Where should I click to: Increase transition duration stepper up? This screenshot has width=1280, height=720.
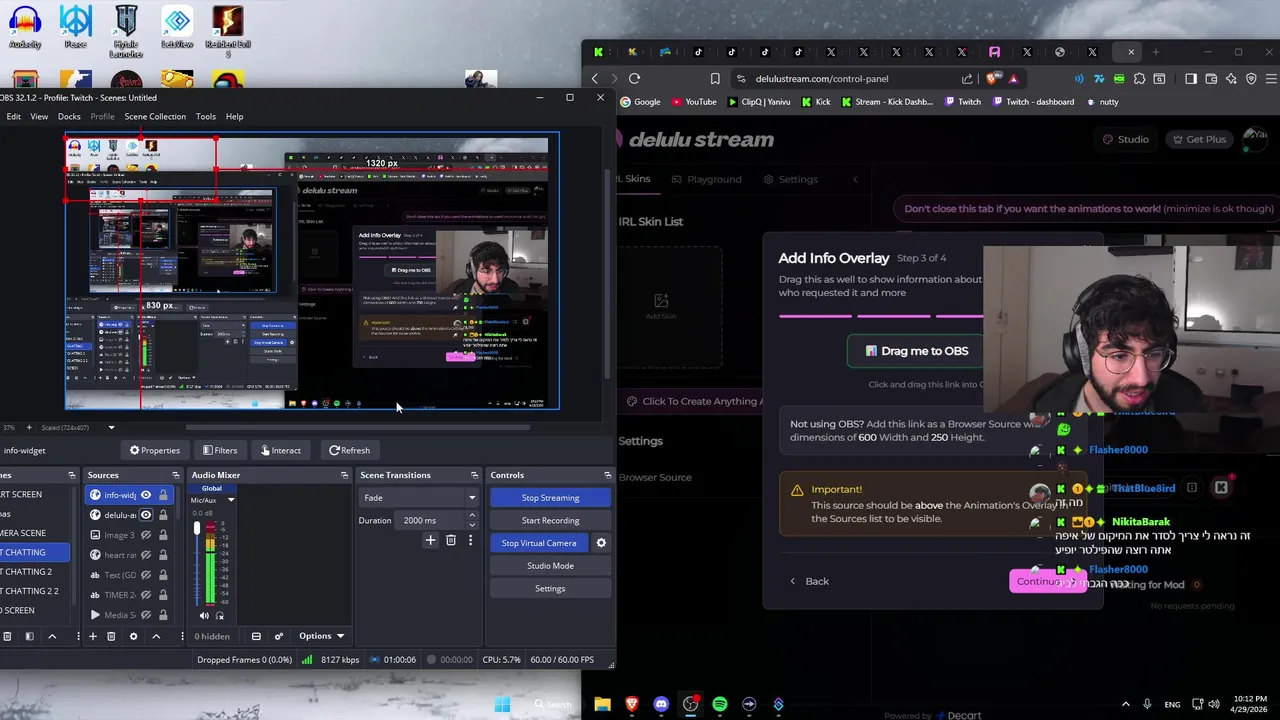(x=472, y=516)
